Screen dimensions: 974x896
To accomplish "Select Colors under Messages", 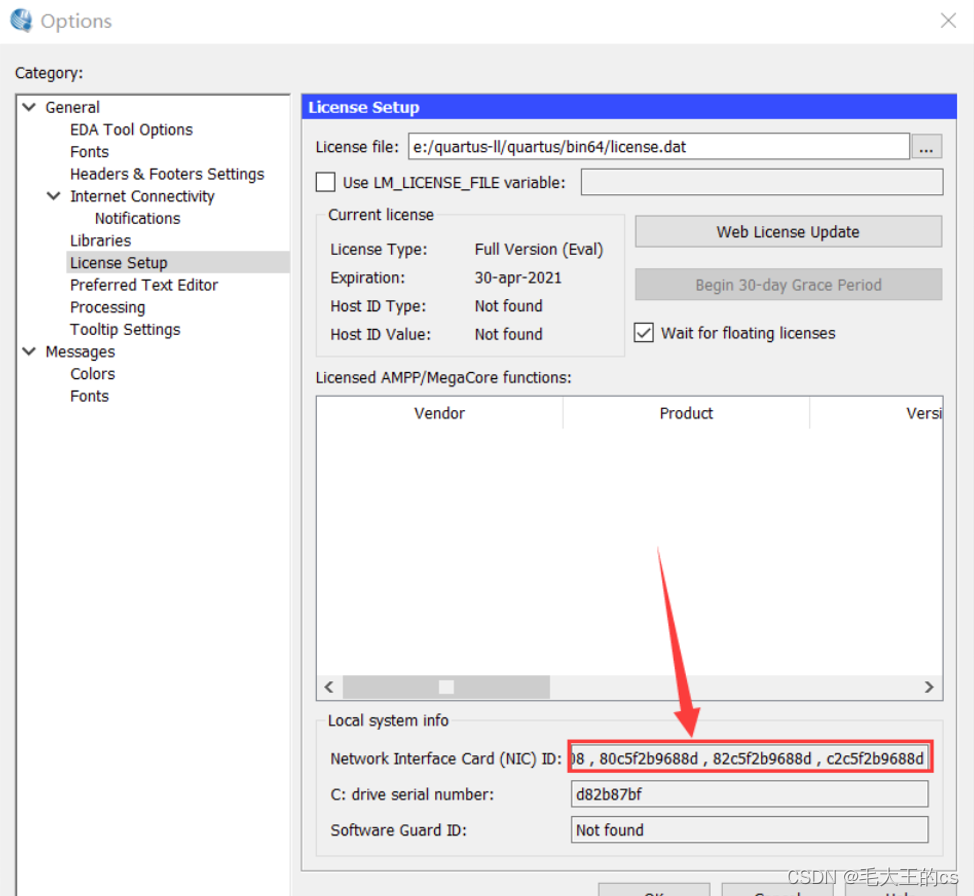I will [92, 373].
